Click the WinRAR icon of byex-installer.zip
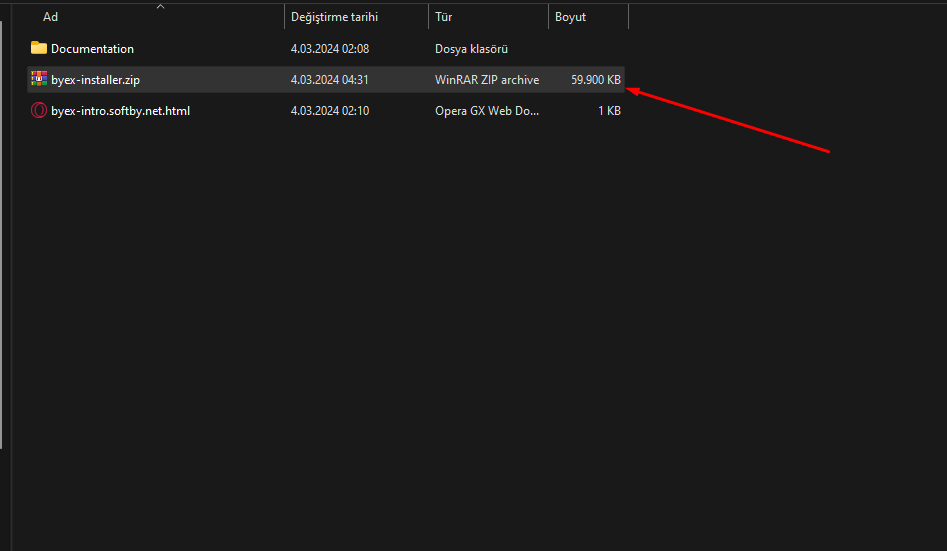The width and height of the screenshot is (947, 551). pos(39,79)
